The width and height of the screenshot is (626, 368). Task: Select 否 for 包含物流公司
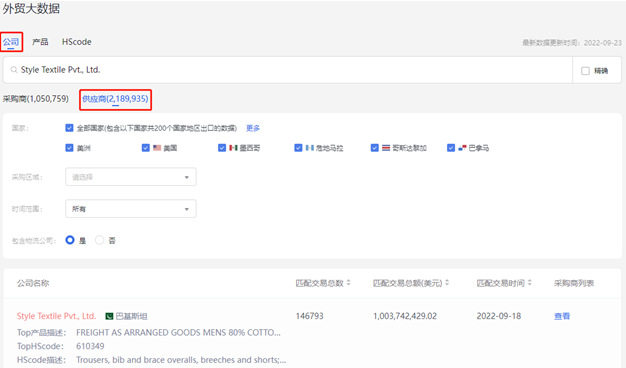coord(99,240)
